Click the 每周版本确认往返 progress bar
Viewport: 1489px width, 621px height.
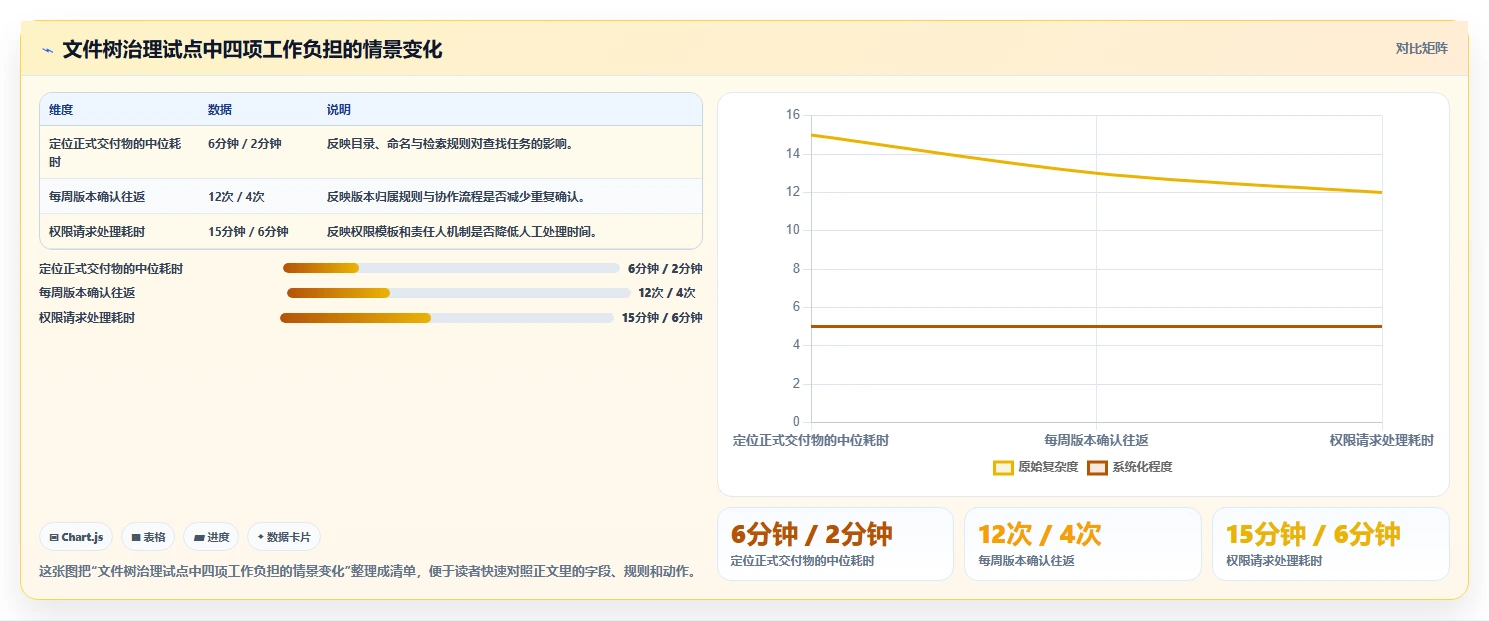(459, 293)
